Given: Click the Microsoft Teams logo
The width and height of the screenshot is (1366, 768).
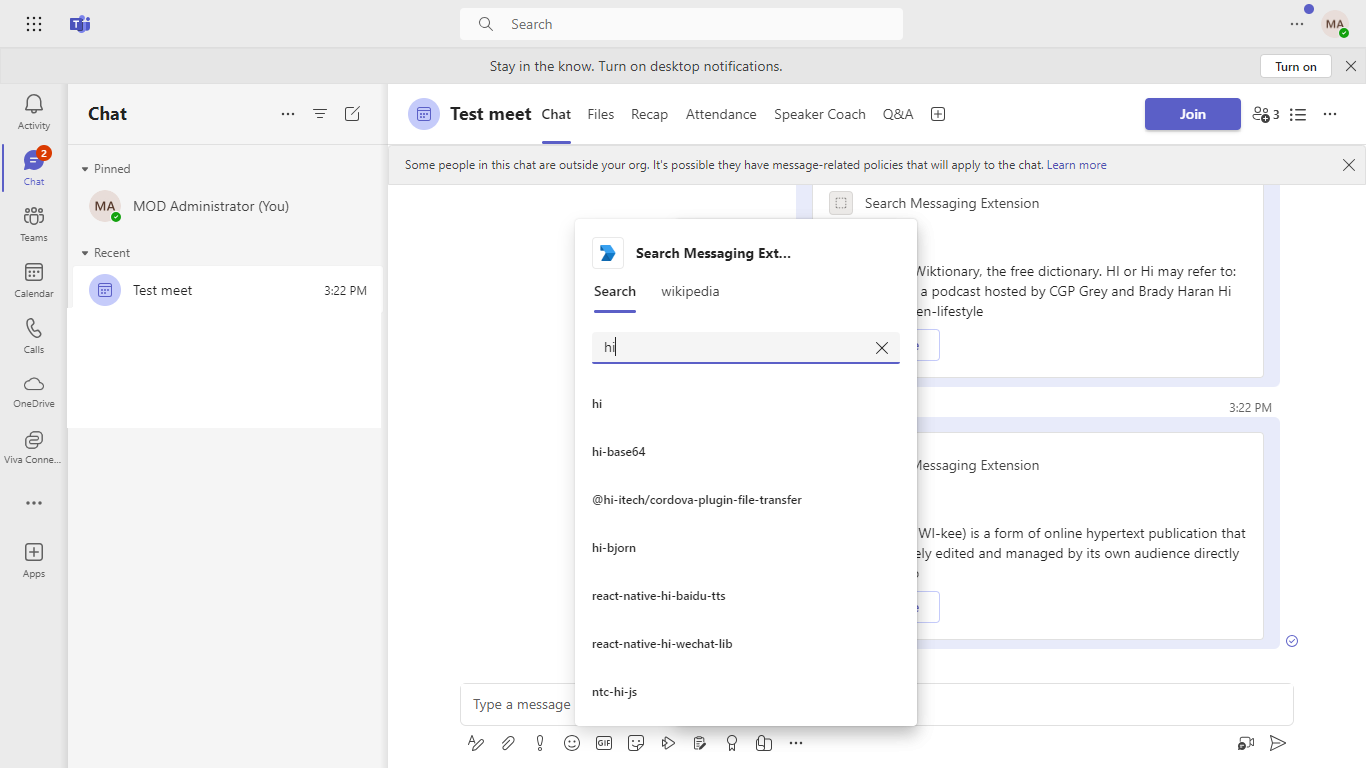Looking at the screenshot, I should click(x=80, y=24).
